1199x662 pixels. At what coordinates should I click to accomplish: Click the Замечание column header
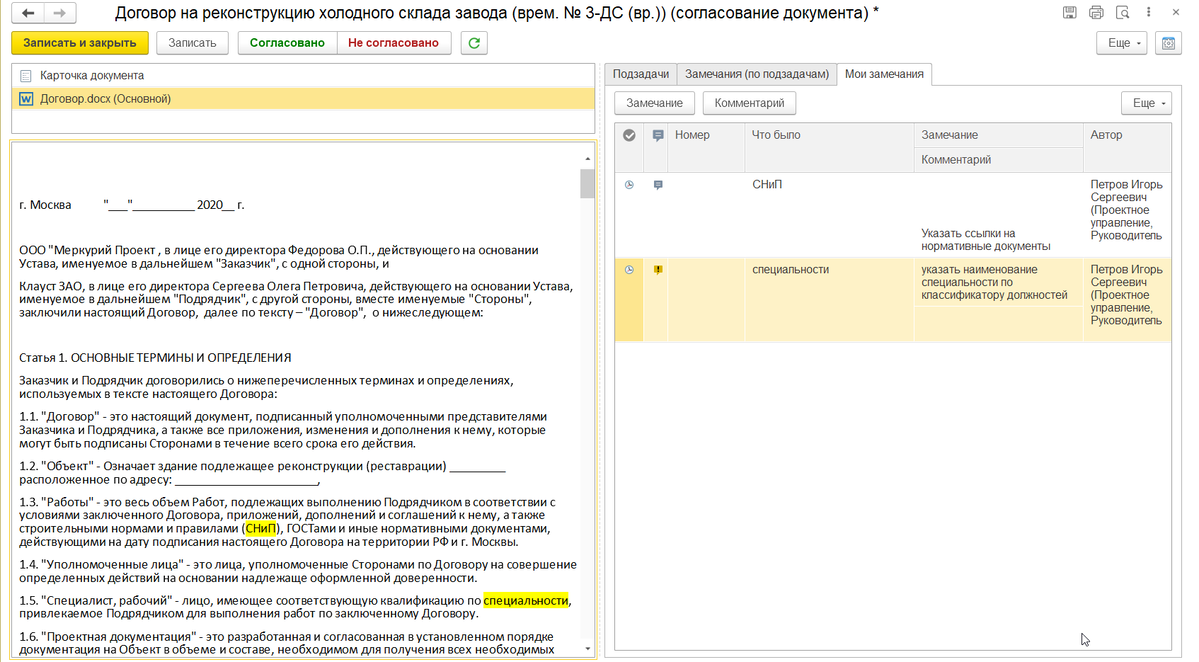coord(998,135)
